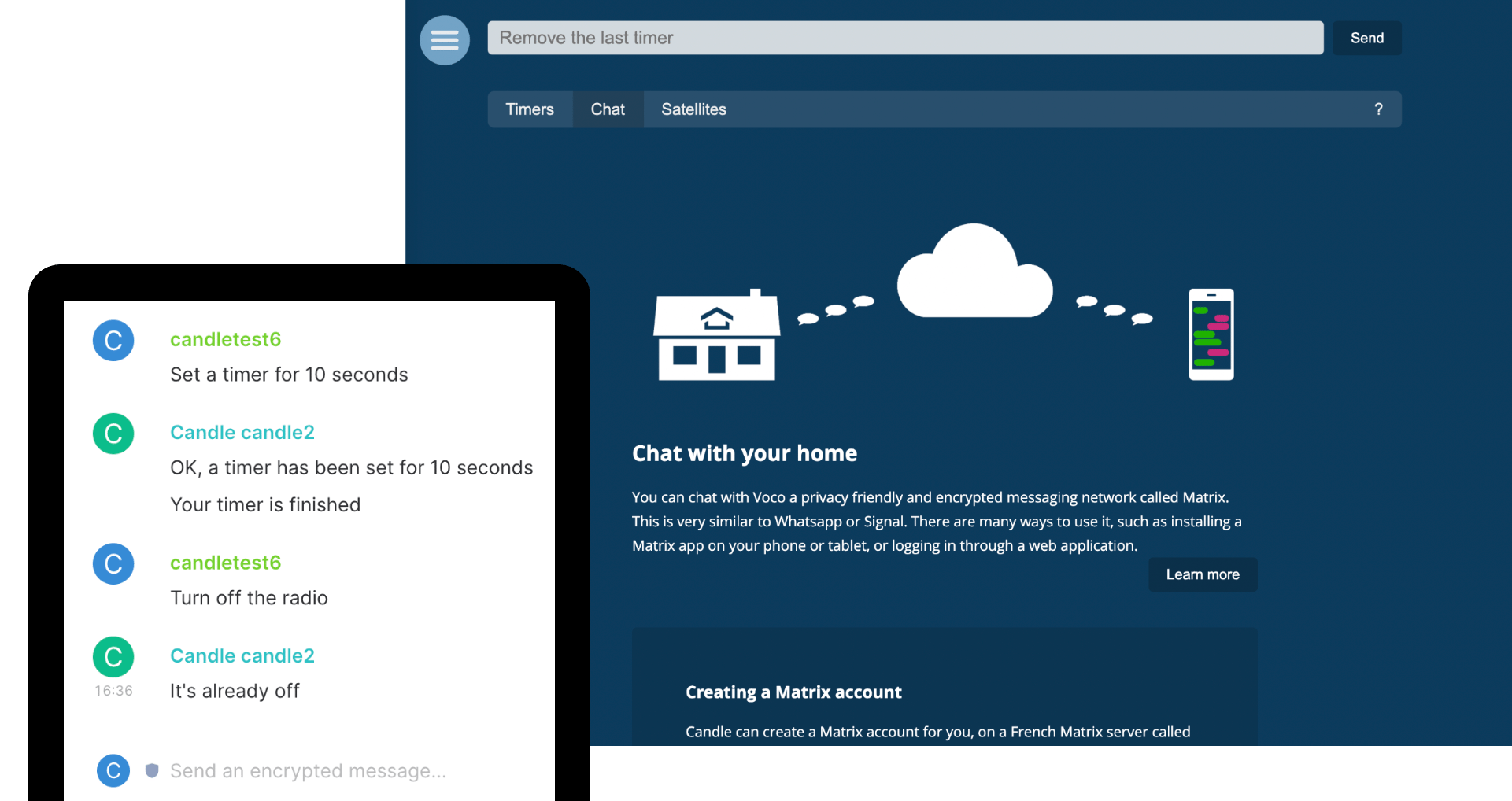Click the 'Your timer is finished' message
This screenshot has width=1512, height=801.
click(265, 504)
